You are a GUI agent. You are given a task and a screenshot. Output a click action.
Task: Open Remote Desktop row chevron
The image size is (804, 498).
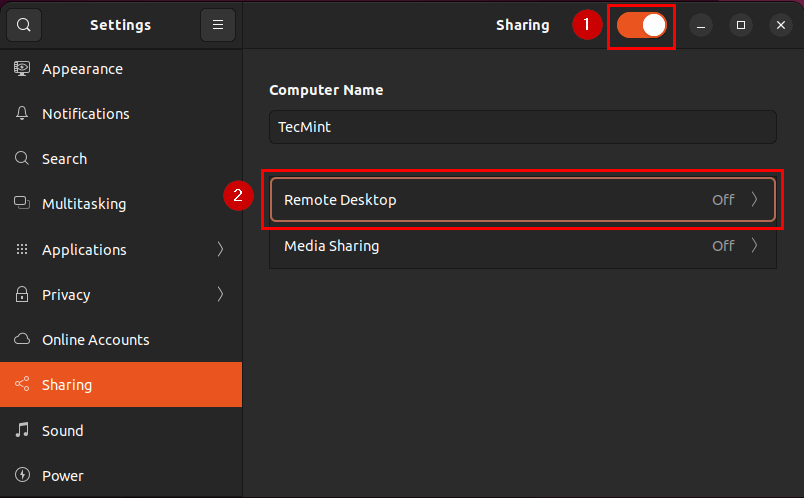point(755,200)
